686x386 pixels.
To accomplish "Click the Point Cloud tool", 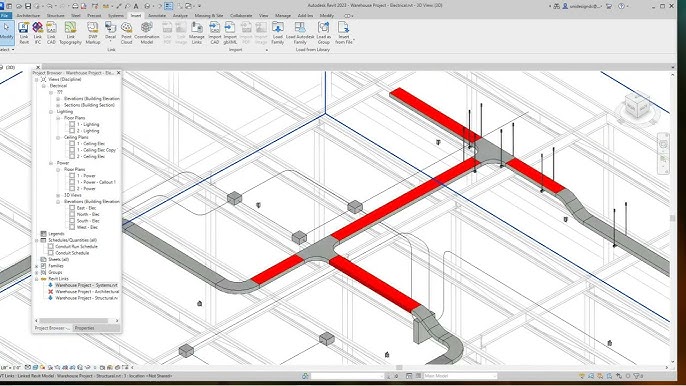I will 126,33.
